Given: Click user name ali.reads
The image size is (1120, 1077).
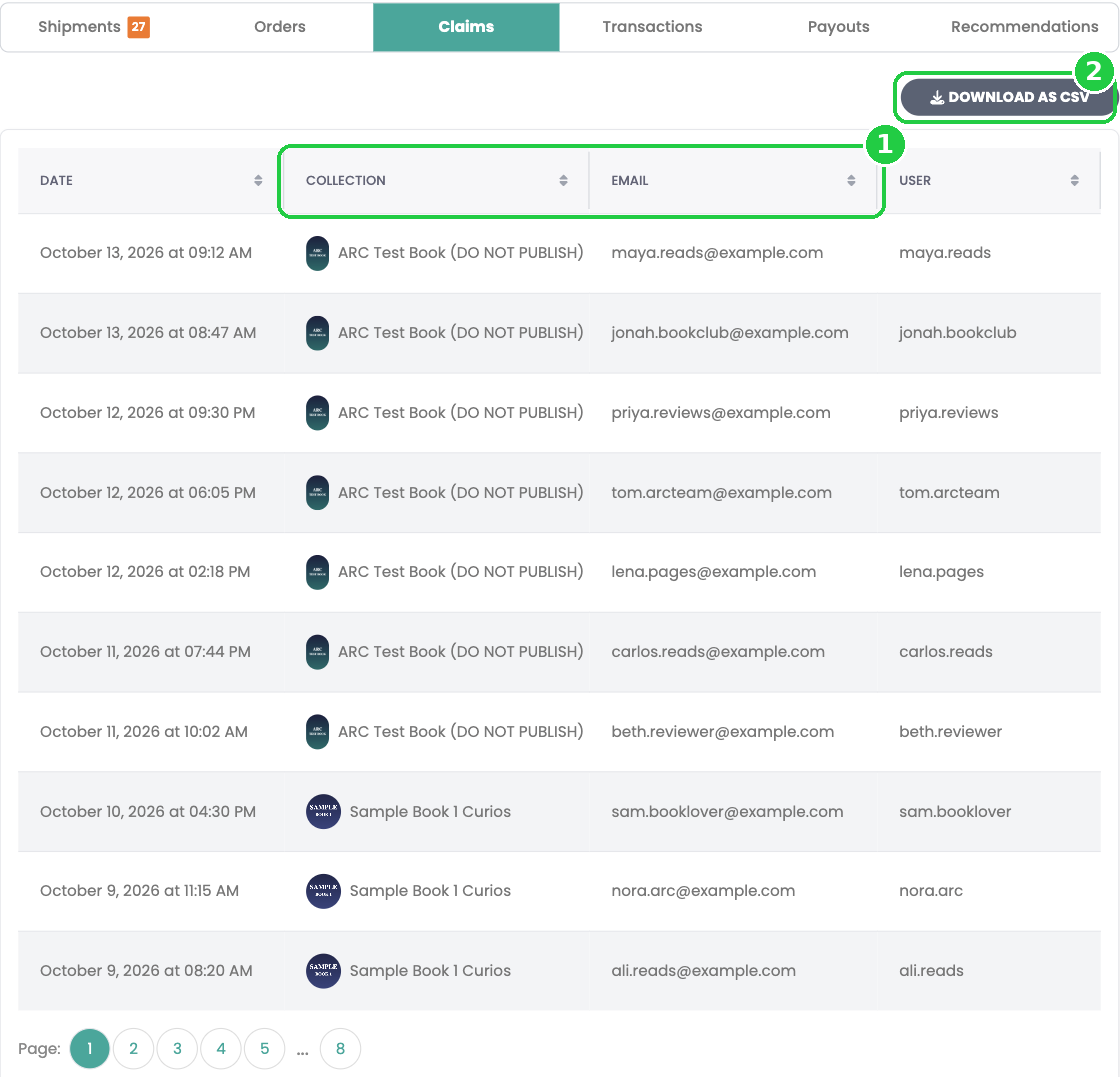Looking at the screenshot, I should coord(931,971).
